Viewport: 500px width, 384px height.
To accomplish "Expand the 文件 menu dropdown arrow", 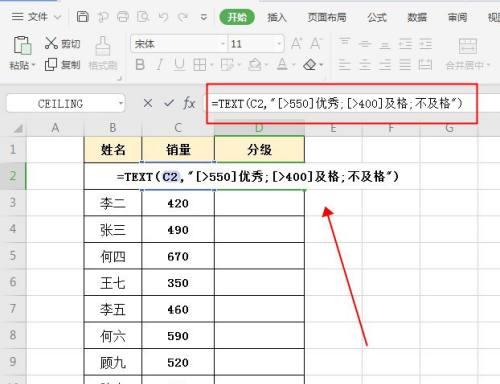I will (58, 17).
